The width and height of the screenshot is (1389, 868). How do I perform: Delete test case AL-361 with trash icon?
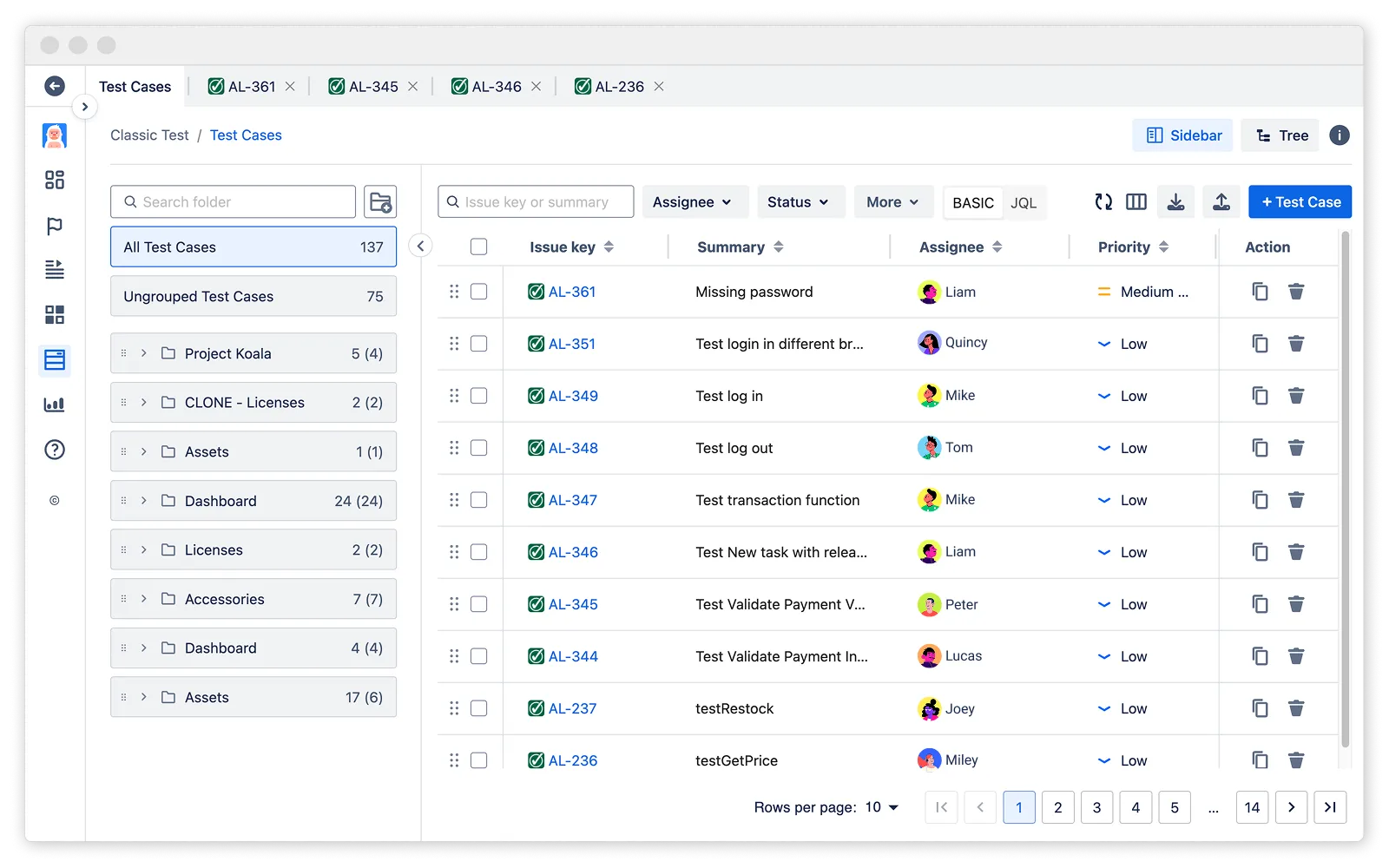point(1296,292)
